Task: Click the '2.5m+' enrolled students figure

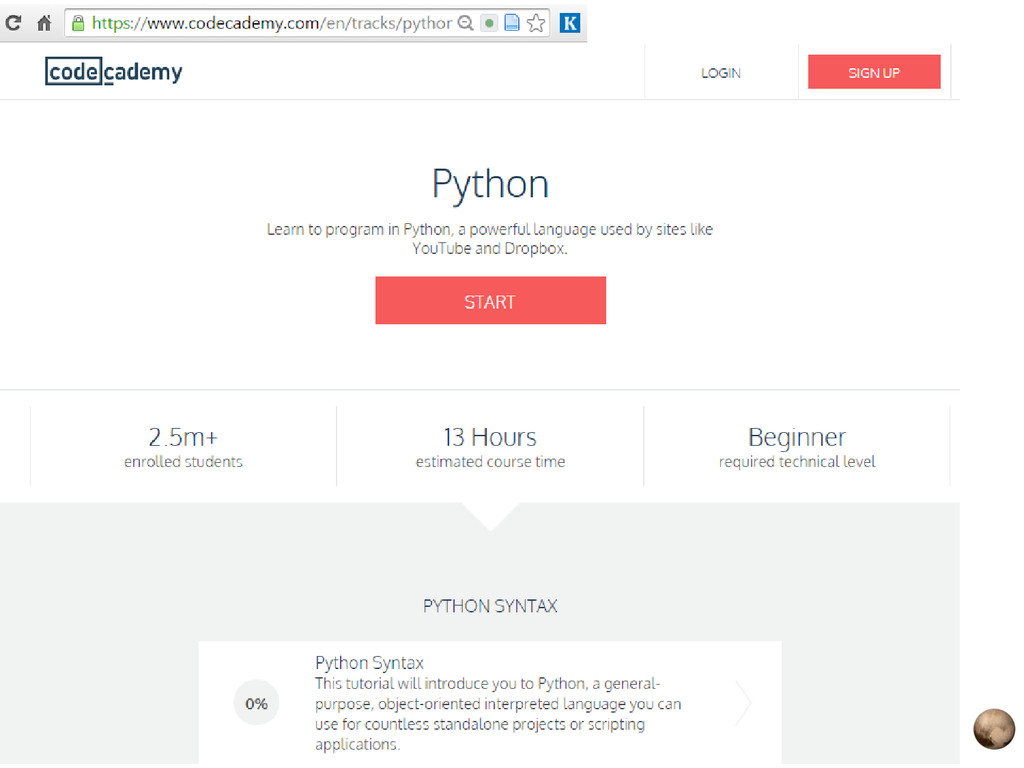Action: (x=183, y=437)
